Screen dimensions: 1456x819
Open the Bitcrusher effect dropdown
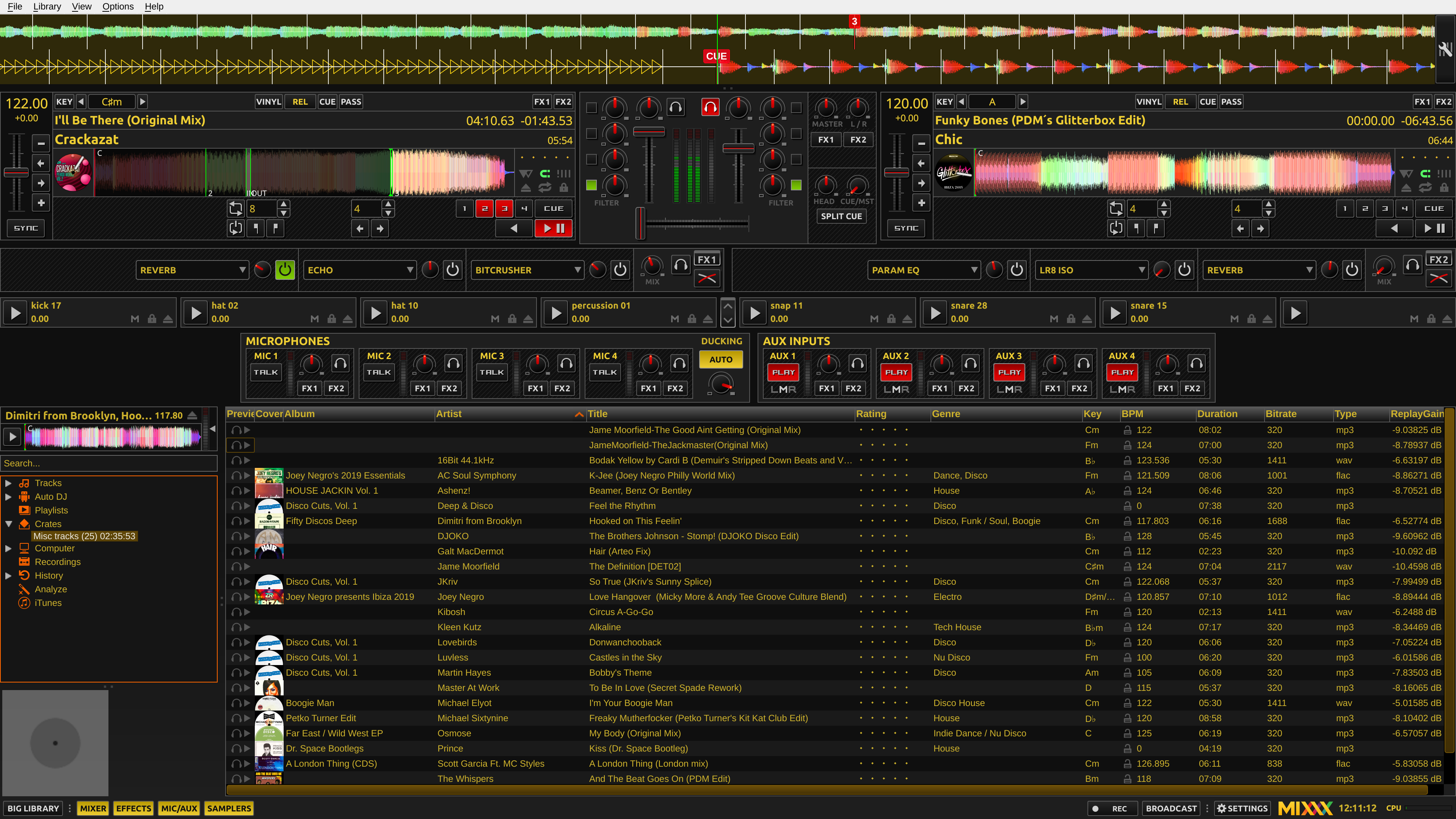(x=527, y=270)
